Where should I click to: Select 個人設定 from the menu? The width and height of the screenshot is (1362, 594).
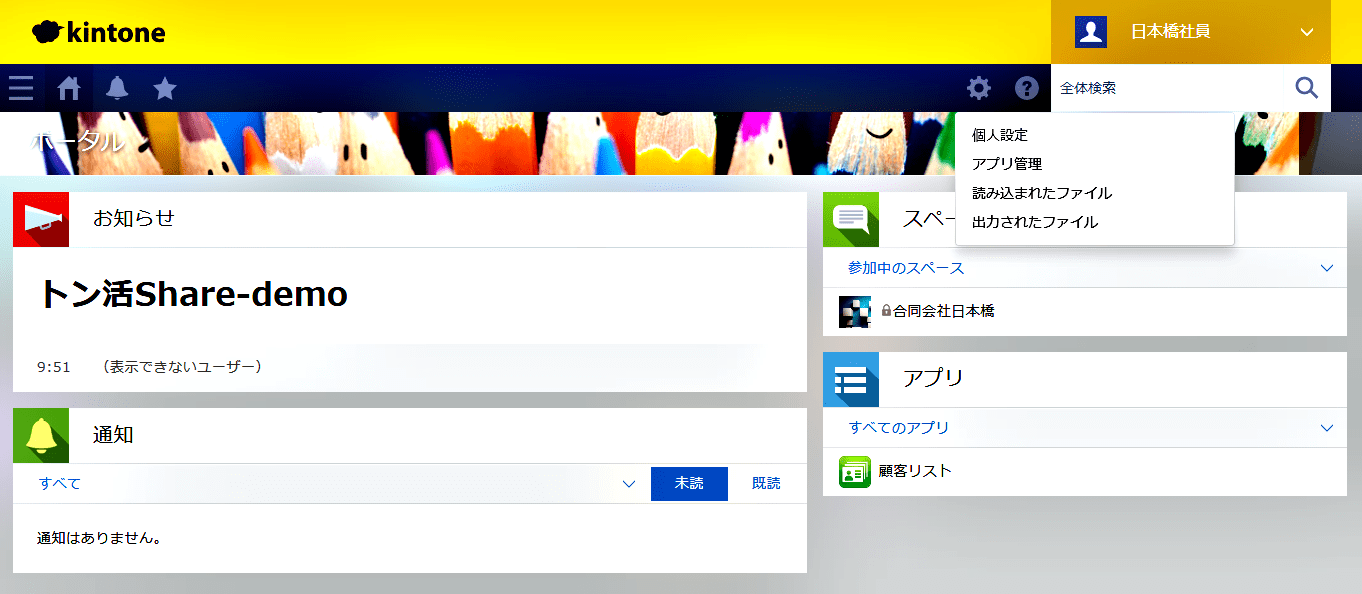[x=1000, y=135]
